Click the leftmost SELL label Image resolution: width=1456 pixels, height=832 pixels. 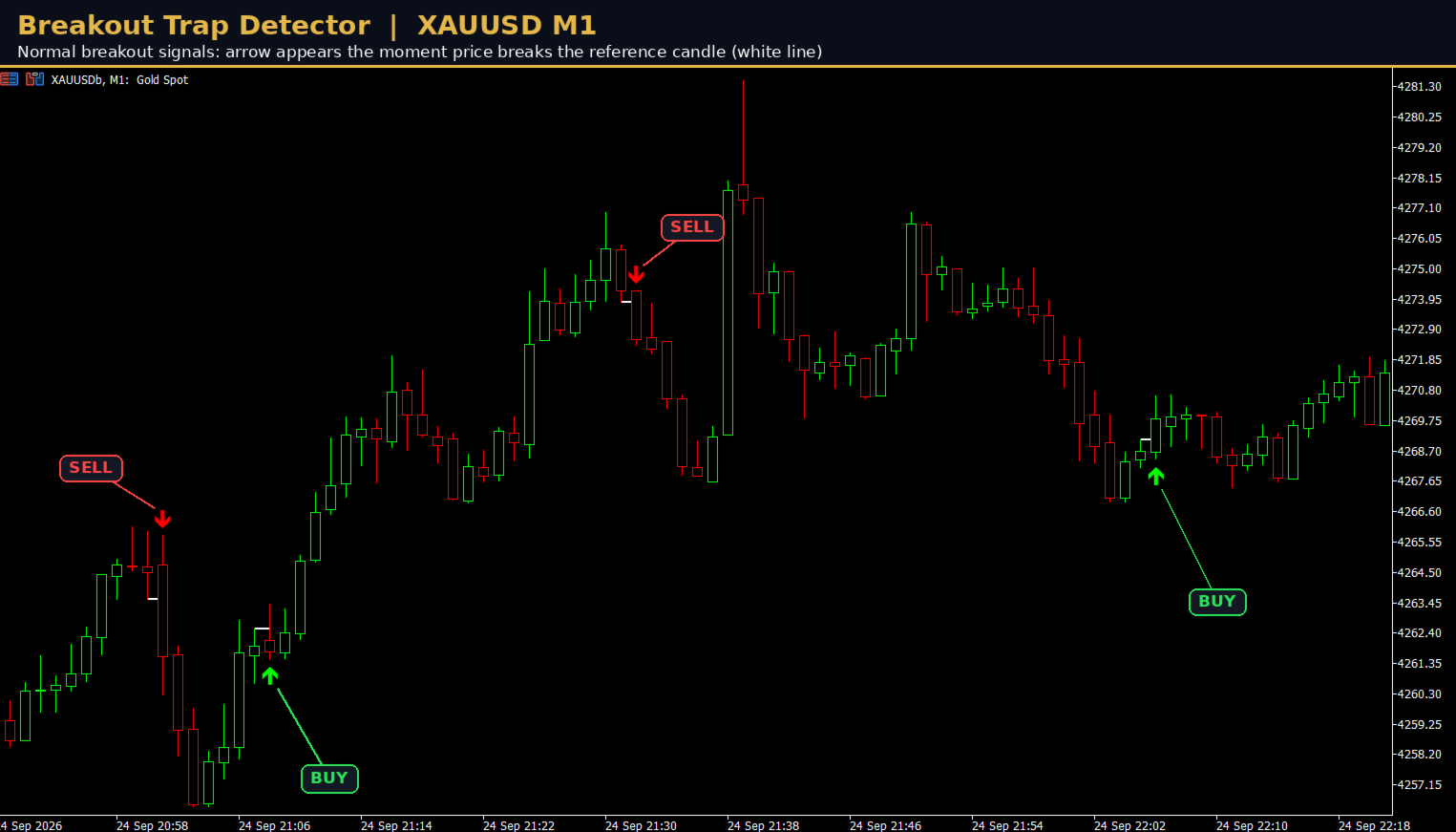(91, 468)
